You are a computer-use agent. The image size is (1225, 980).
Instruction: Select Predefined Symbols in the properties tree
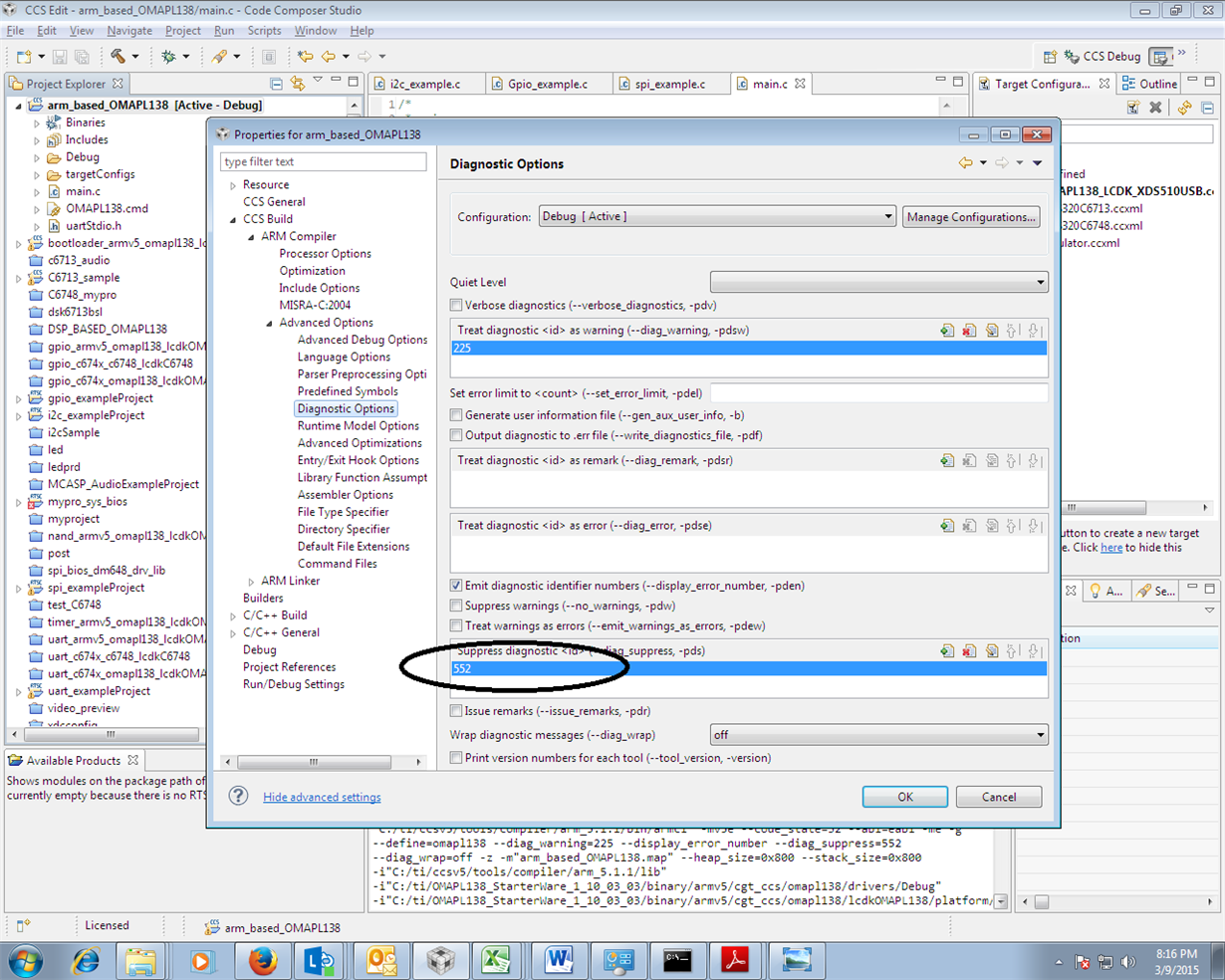point(348,391)
